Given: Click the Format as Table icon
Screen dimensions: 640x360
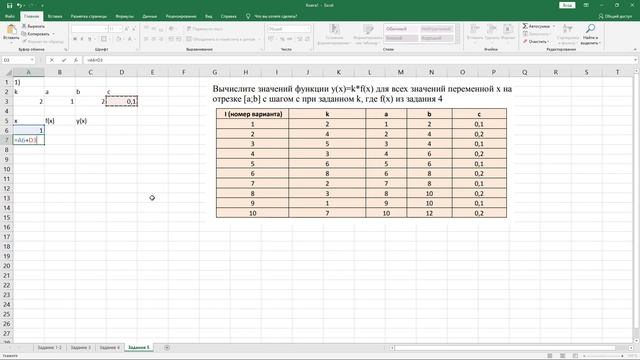Looking at the screenshot, I should 368,29.
